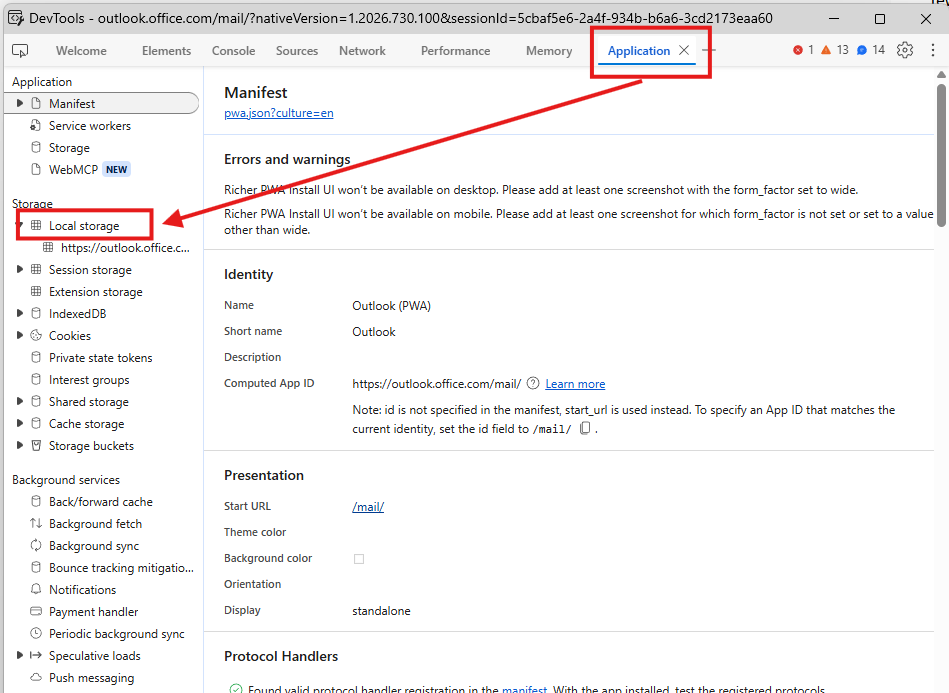Expand the Shared storage arrow

coord(19,401)
